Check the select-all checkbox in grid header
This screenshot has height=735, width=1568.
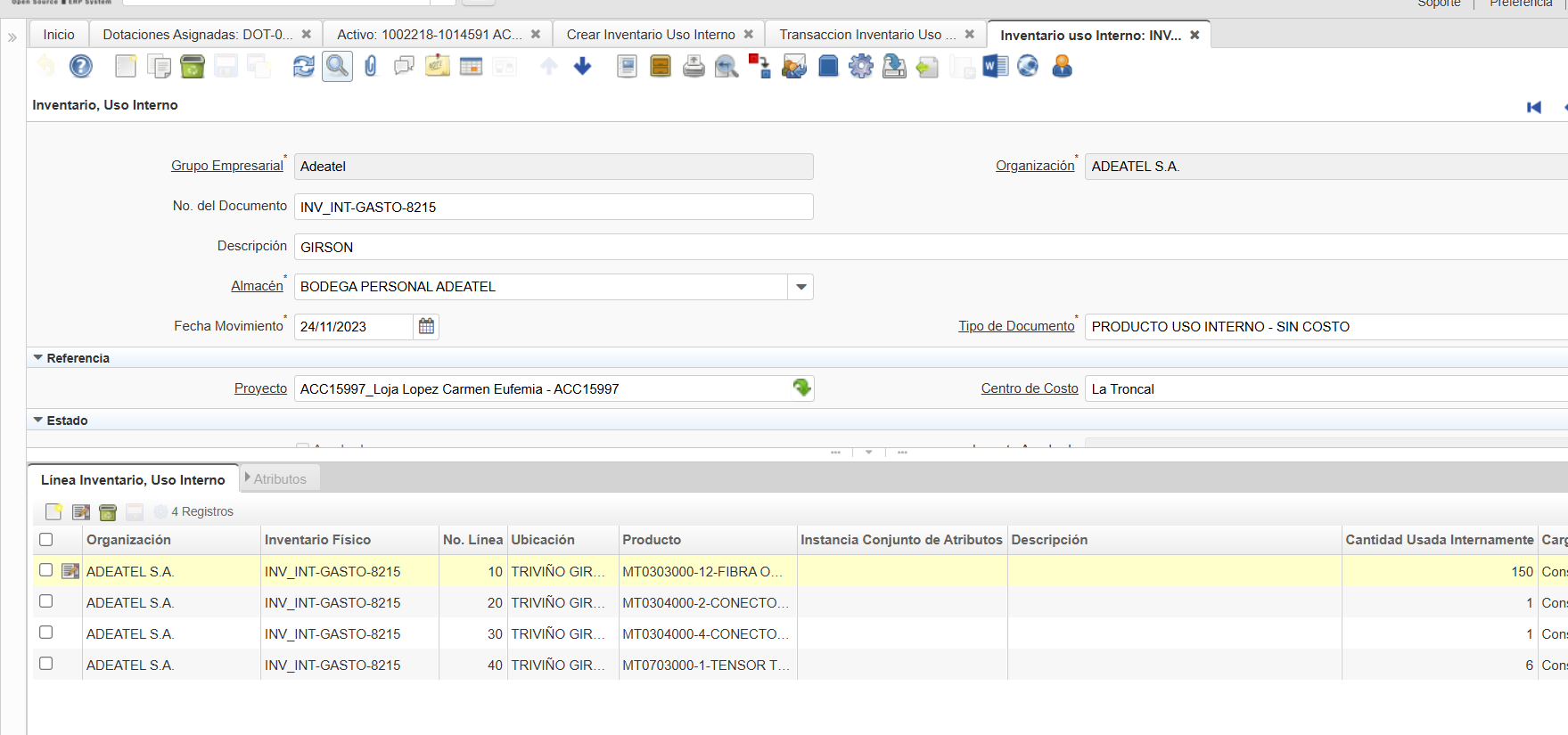46,540
